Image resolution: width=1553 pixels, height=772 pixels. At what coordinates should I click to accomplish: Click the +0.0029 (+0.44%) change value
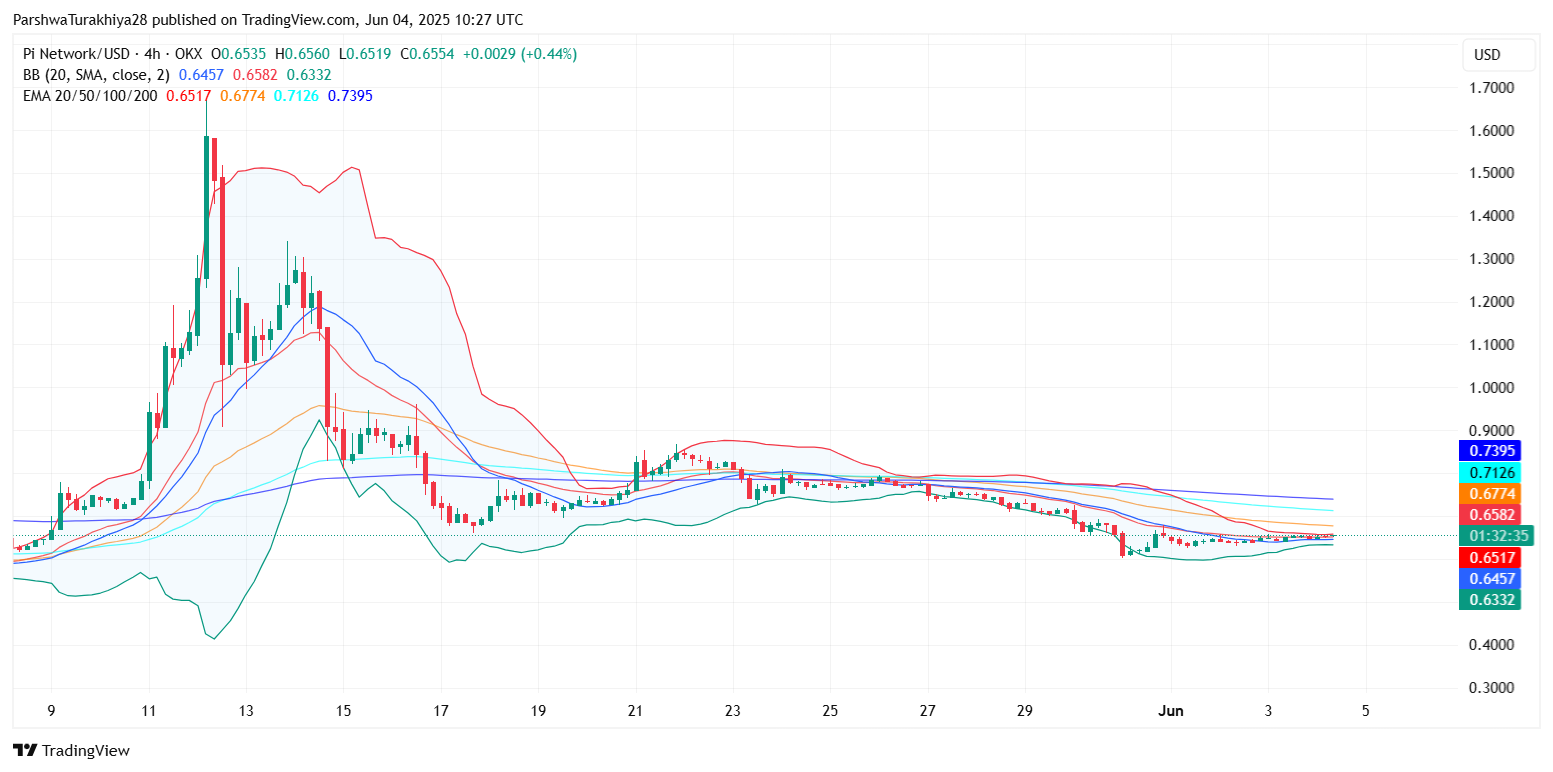click(x=521, y=54)
